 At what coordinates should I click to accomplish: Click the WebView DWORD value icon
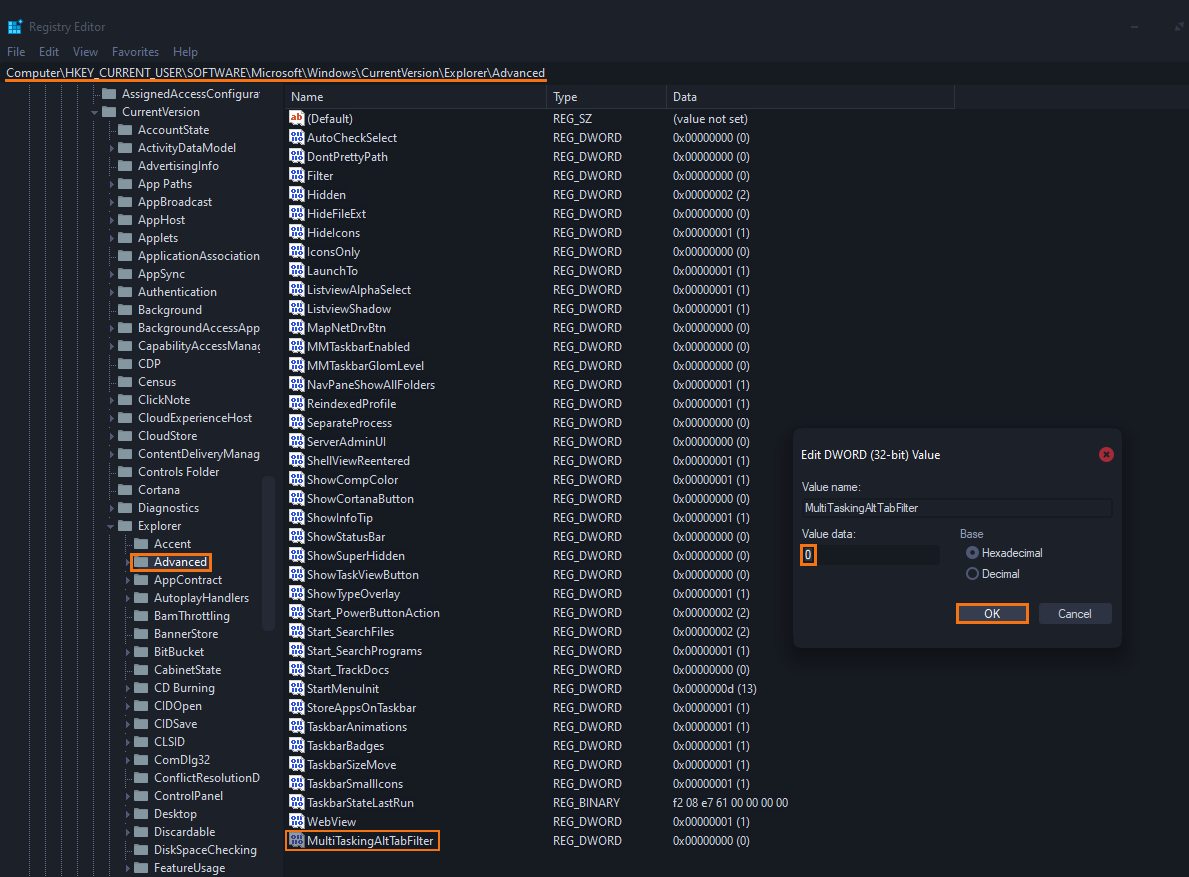(x=296, y=821)
